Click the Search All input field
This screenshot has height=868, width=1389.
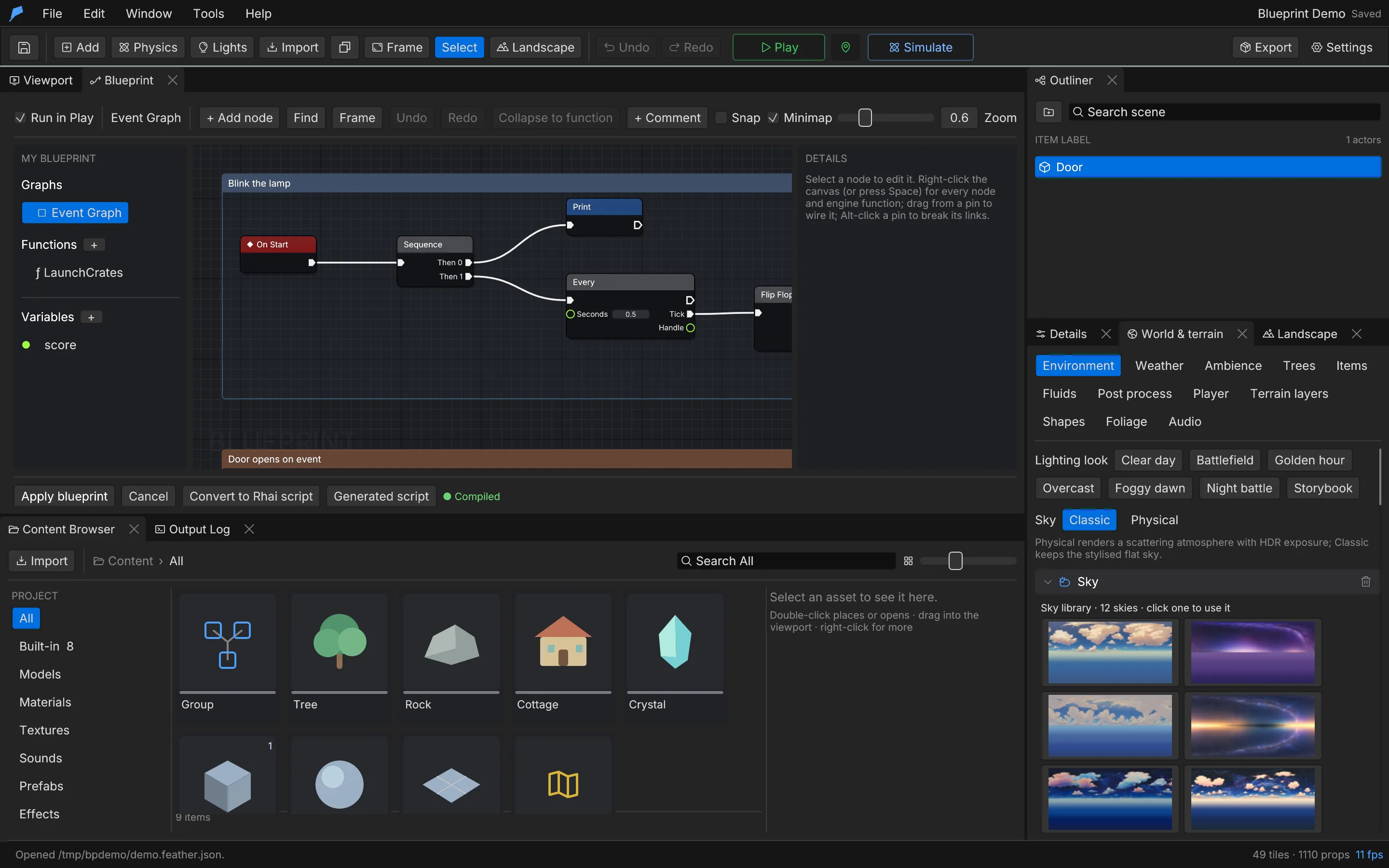pyautogui.click(x=786, y=561)
